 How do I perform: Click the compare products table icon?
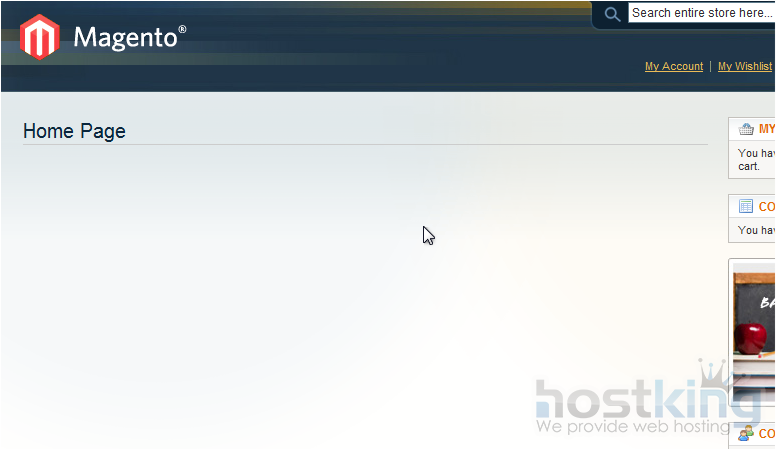coord(746,206)
